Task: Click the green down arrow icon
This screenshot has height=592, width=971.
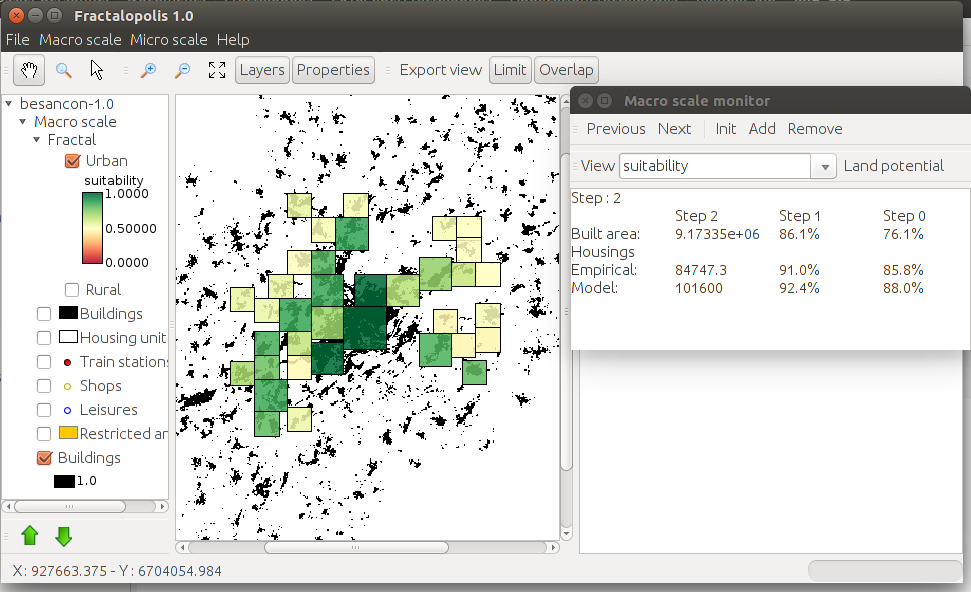Action: pos(63,535)
